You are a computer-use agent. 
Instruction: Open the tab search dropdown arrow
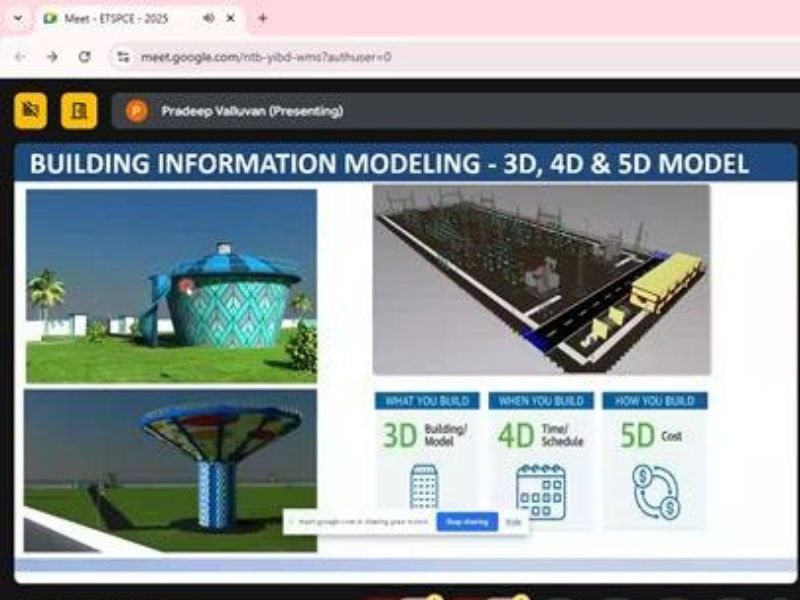[17, 18]
